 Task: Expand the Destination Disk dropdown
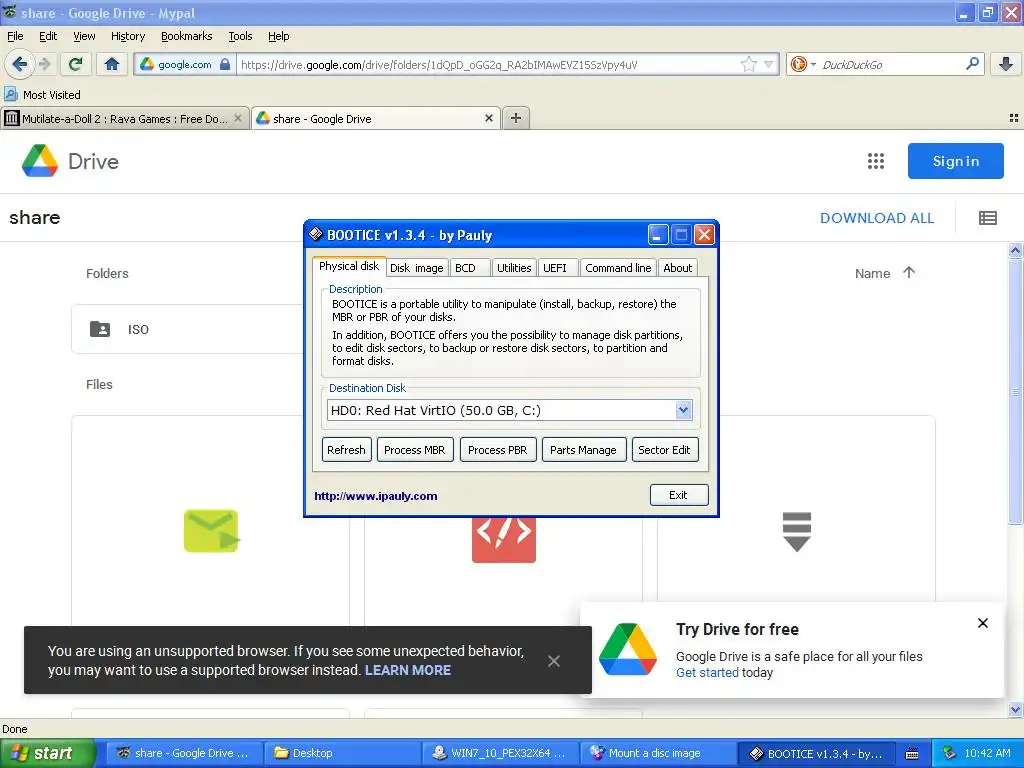pos(683,410)
